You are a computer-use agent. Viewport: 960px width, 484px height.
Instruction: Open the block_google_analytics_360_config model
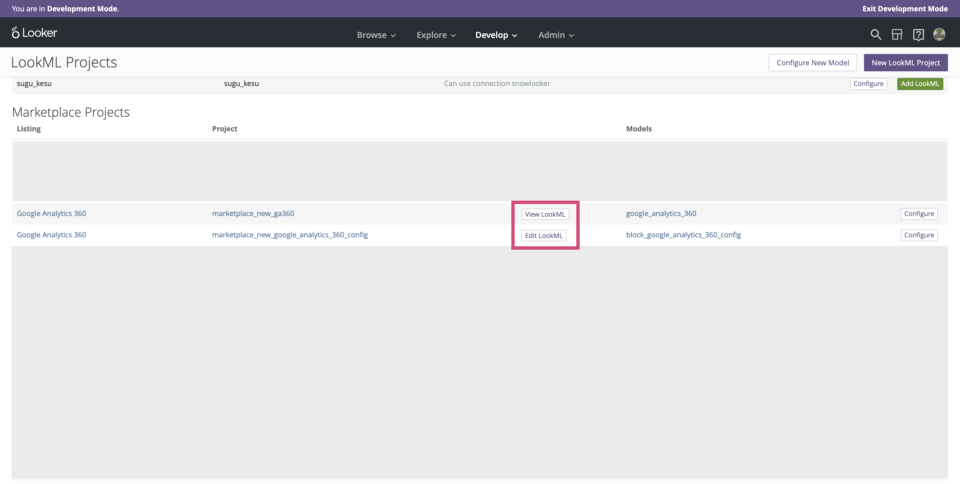[683, 234]
